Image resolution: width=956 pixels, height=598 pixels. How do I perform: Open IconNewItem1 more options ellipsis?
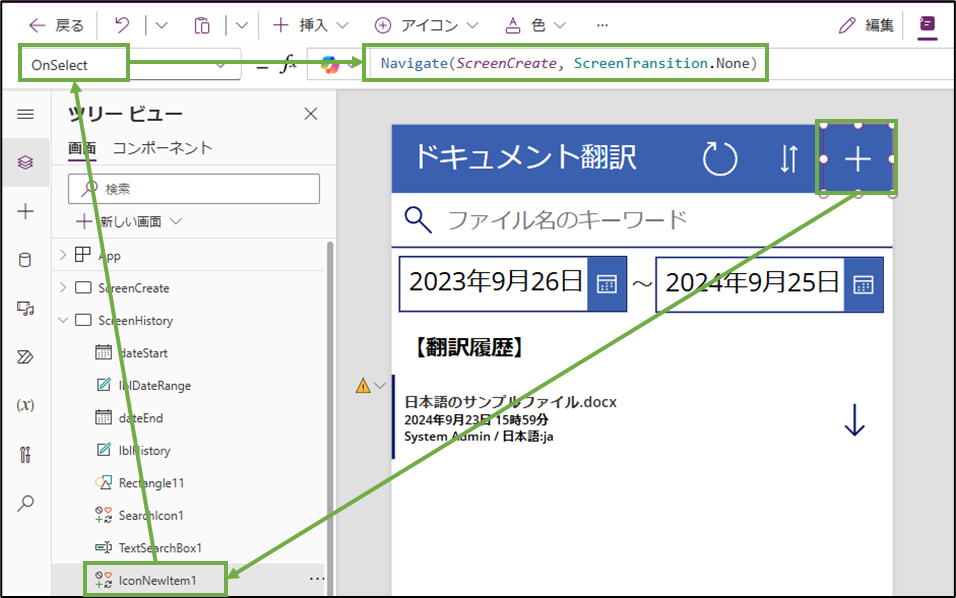coord(316,578)
